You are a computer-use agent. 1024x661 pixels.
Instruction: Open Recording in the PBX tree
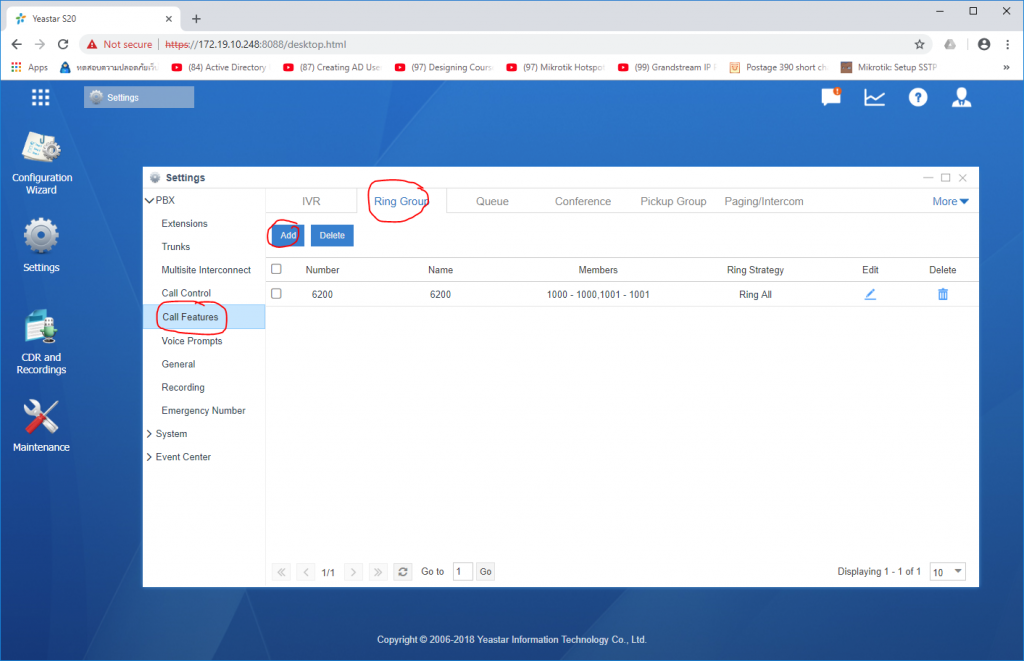183,387
